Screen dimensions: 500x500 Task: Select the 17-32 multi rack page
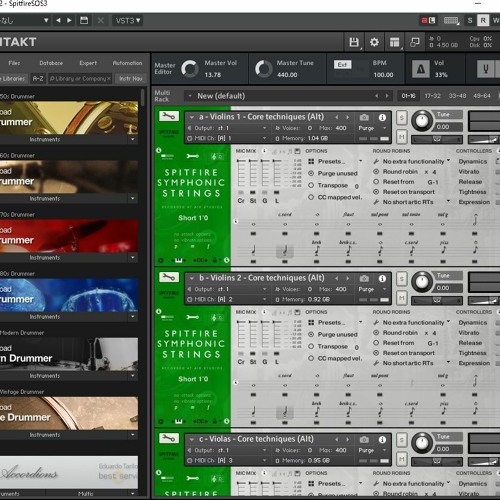[x=432, y=96]
